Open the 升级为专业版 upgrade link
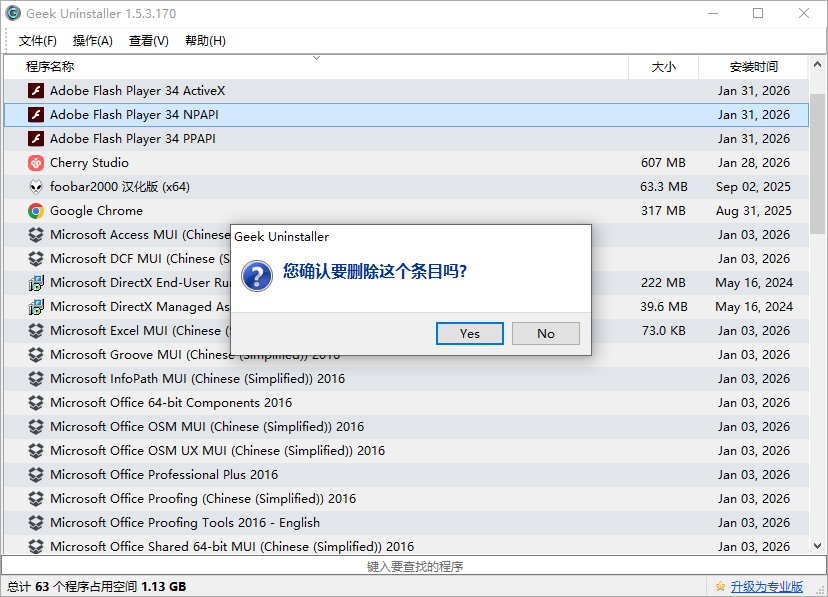 click(765, 585)
